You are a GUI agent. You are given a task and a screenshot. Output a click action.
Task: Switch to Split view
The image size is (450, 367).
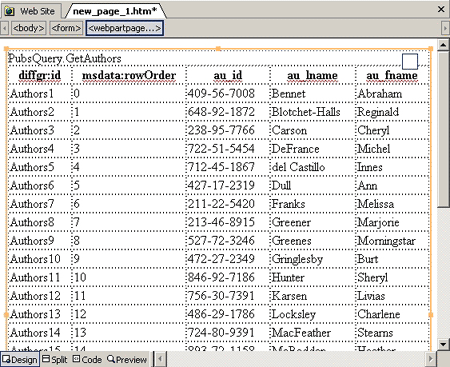[x=55, y=360]
